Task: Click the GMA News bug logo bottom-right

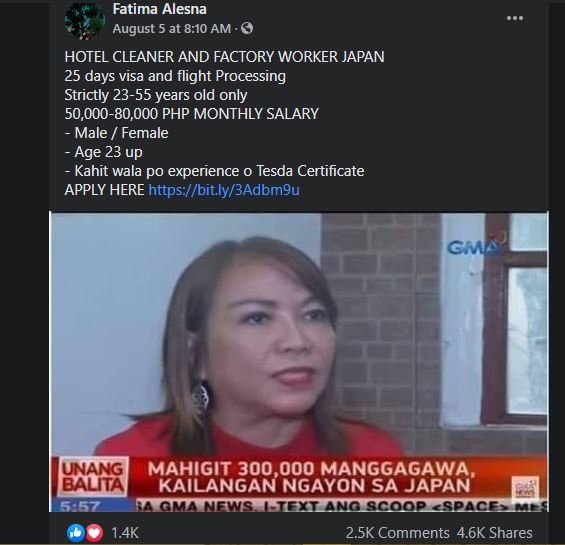Action: (x=525, y=488)
